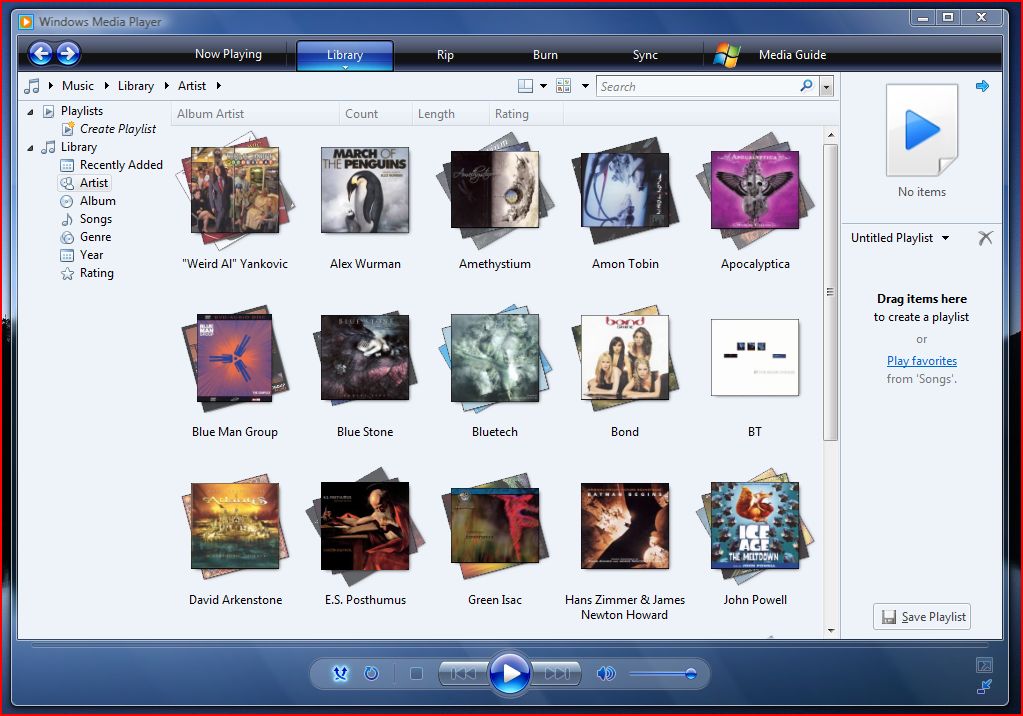1023x716 pixels.
Task: Sort by Album Artist column header
Action: click(x=255, y=114)
